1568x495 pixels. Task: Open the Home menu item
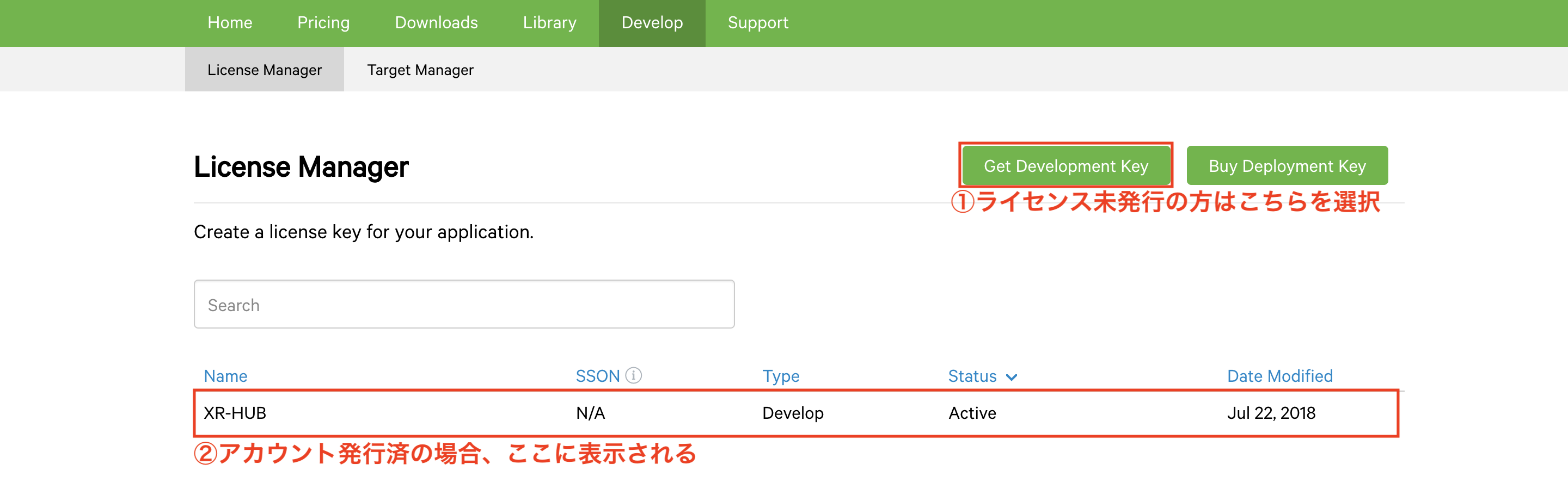[x=229, y=23]
